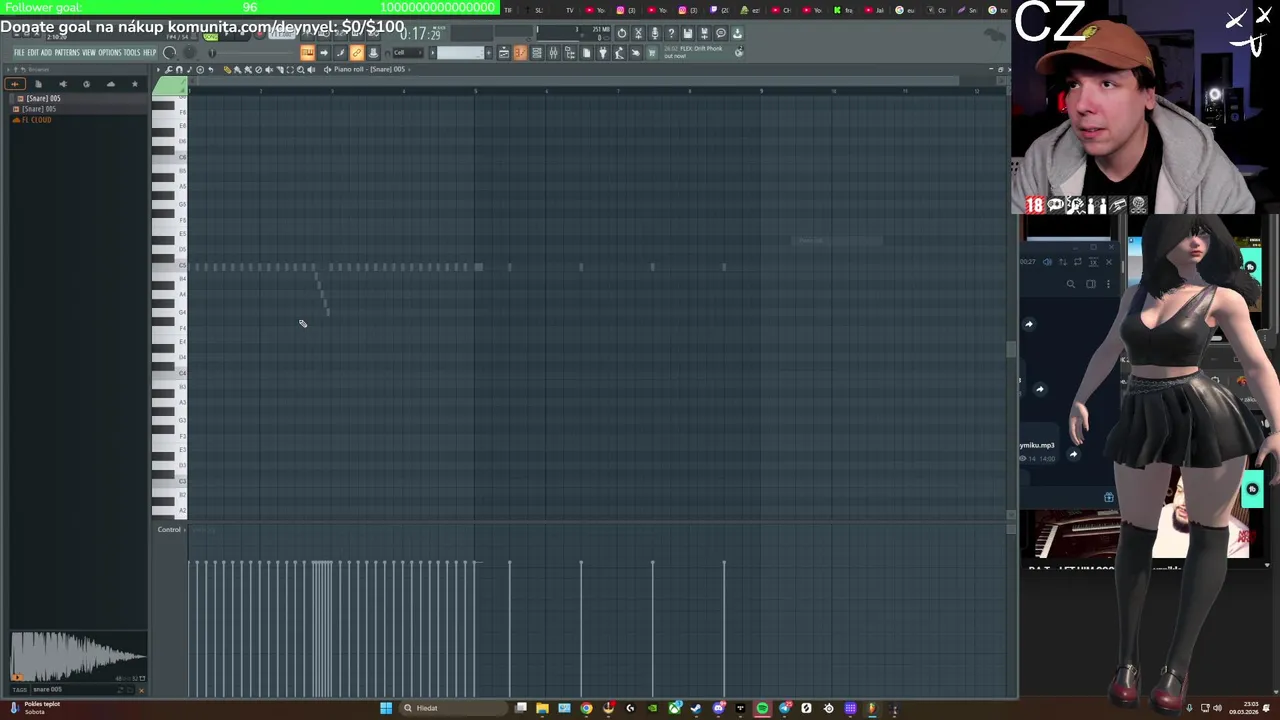Toggle the highlighted link chain icon
Screen dimensions: 1280x720
(x=357, y=52)
